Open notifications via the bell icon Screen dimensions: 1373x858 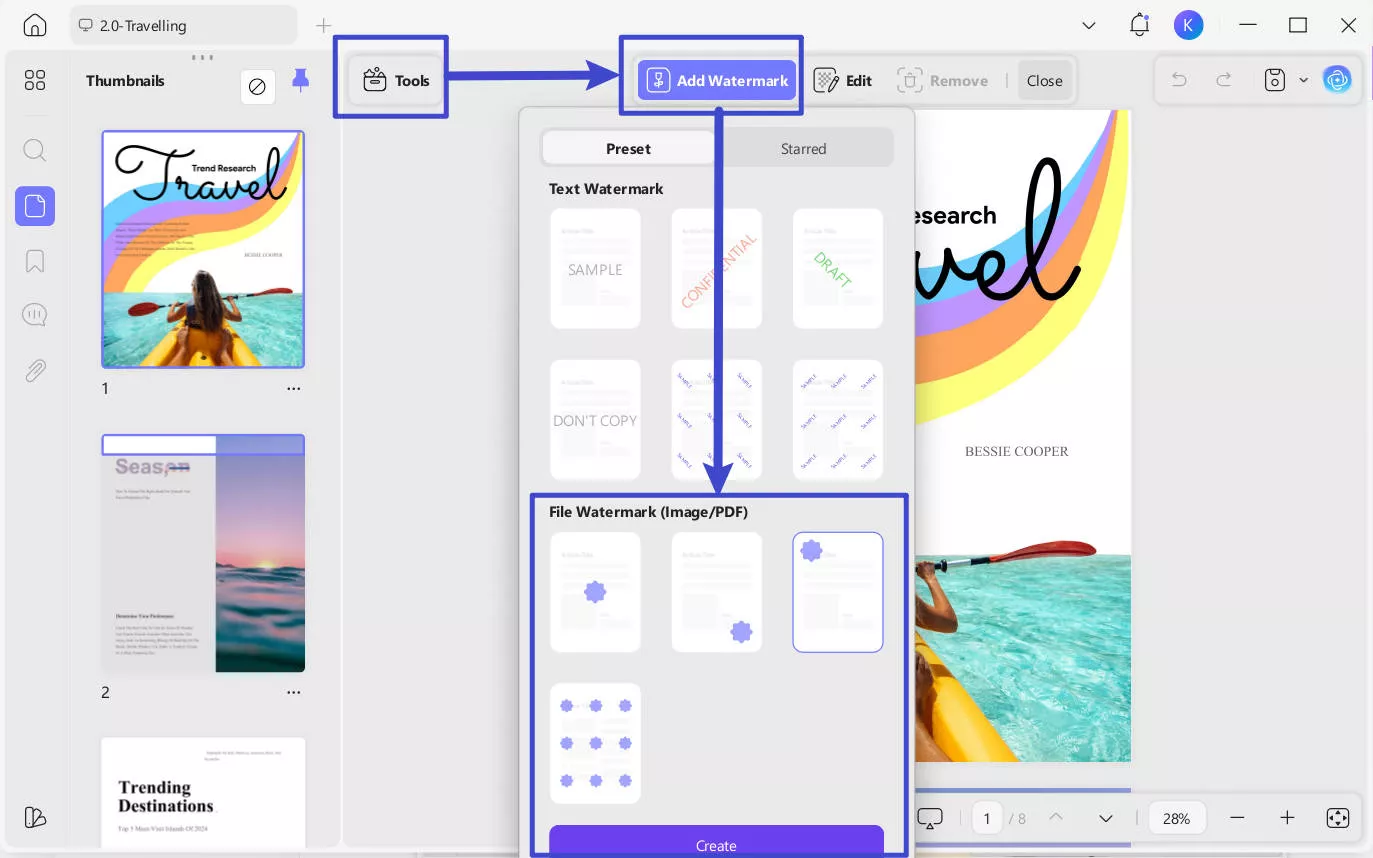[1139, 24]
